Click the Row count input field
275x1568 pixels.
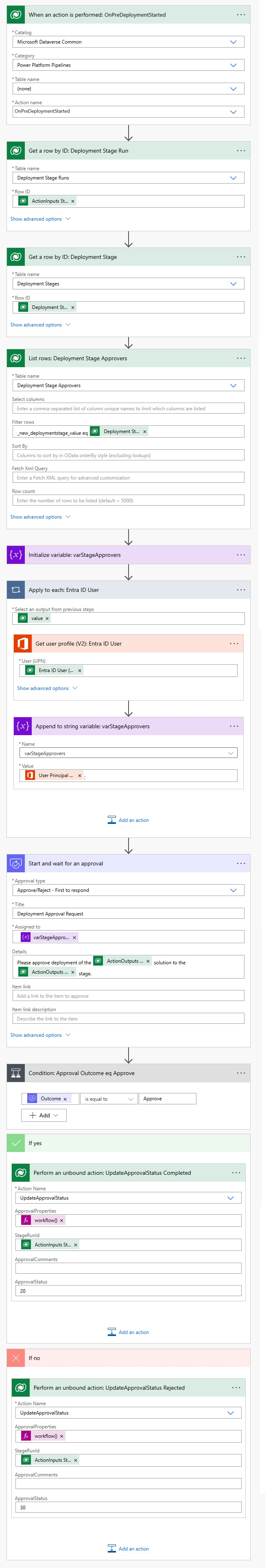pyautogui.click(x=129, y=500)
